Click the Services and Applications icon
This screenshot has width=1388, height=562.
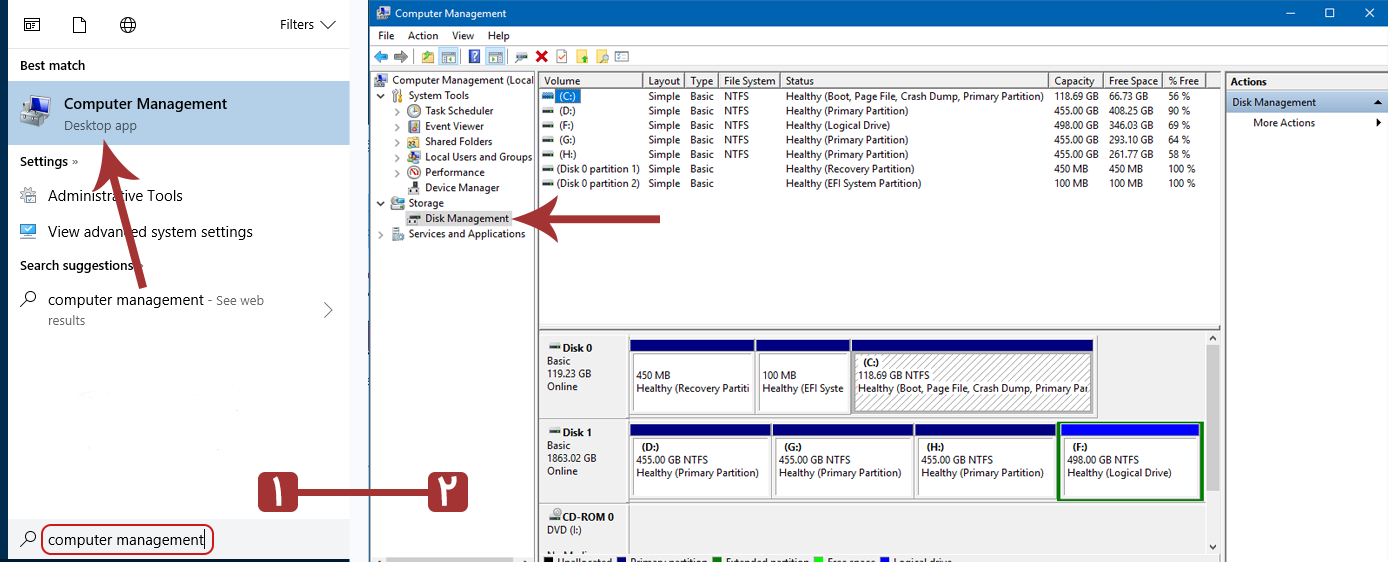click(398, 234)
